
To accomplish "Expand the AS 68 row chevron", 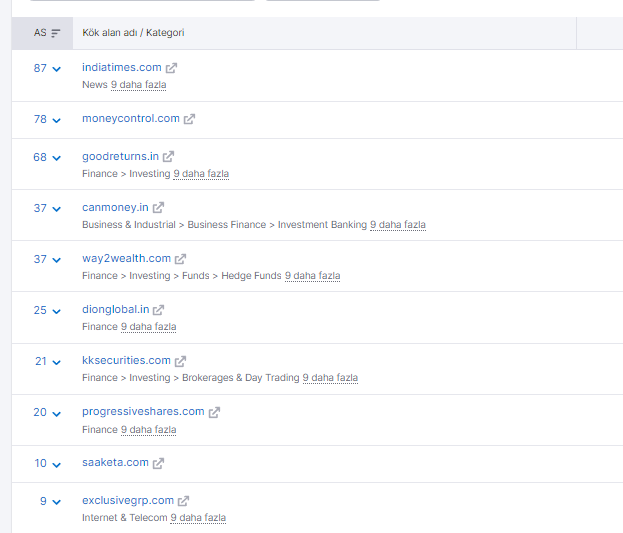I will coord(56,158).
